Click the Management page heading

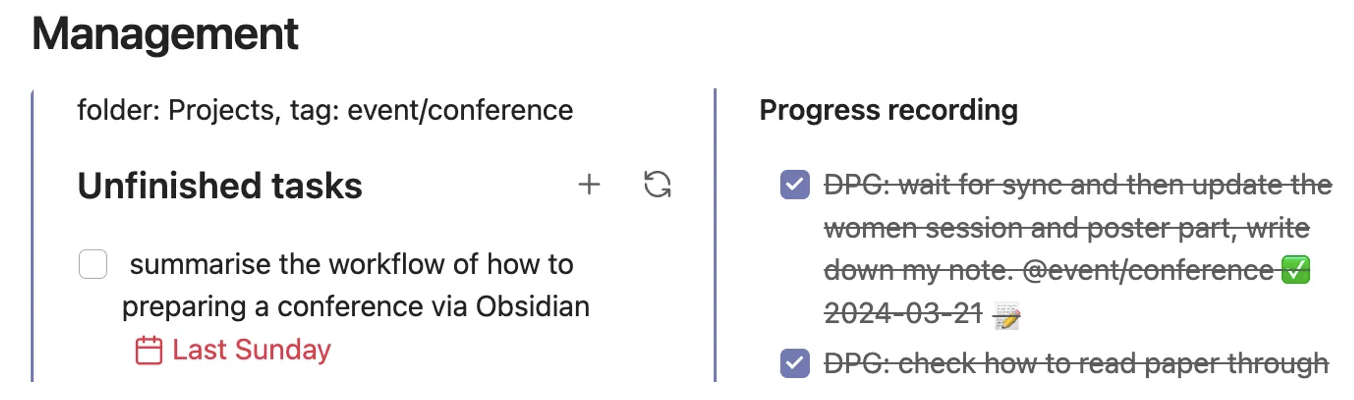point(165,34)
